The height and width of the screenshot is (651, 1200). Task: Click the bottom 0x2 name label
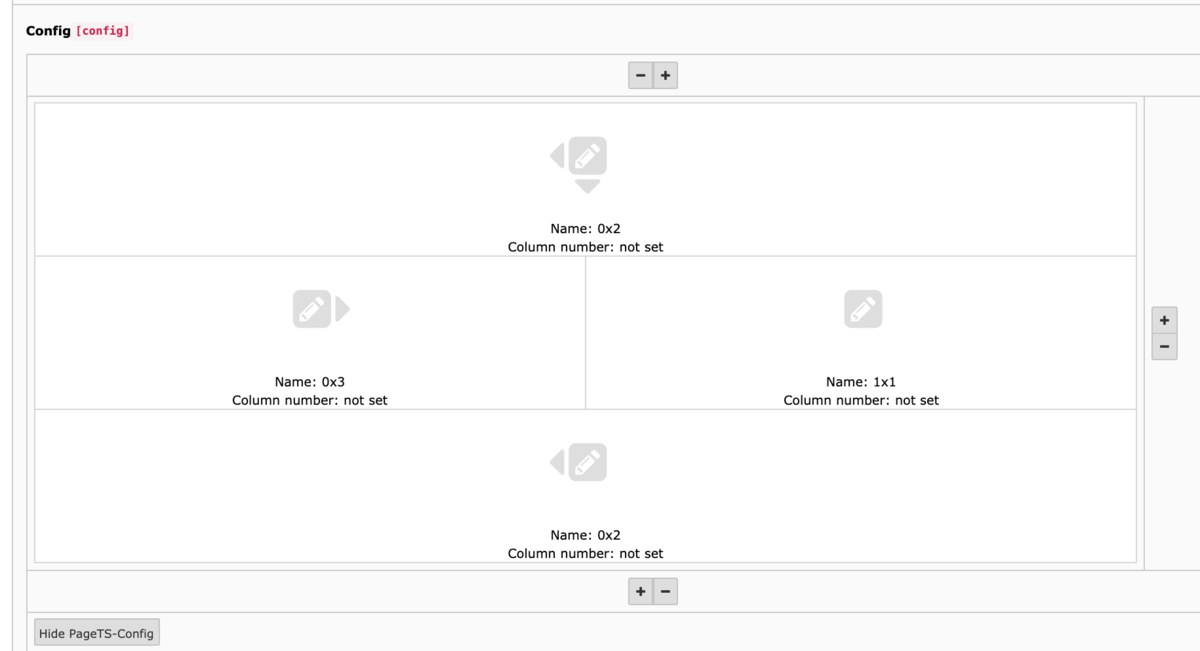[x=587, y=534]
